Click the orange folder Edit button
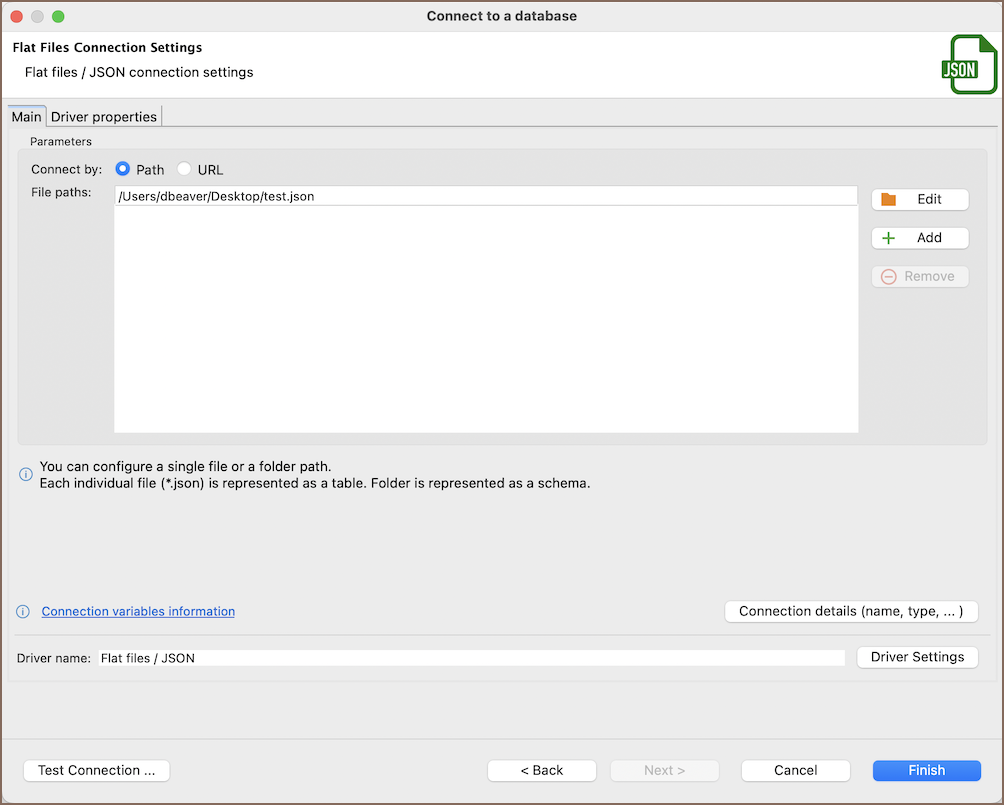 click(x=920, y=199)
